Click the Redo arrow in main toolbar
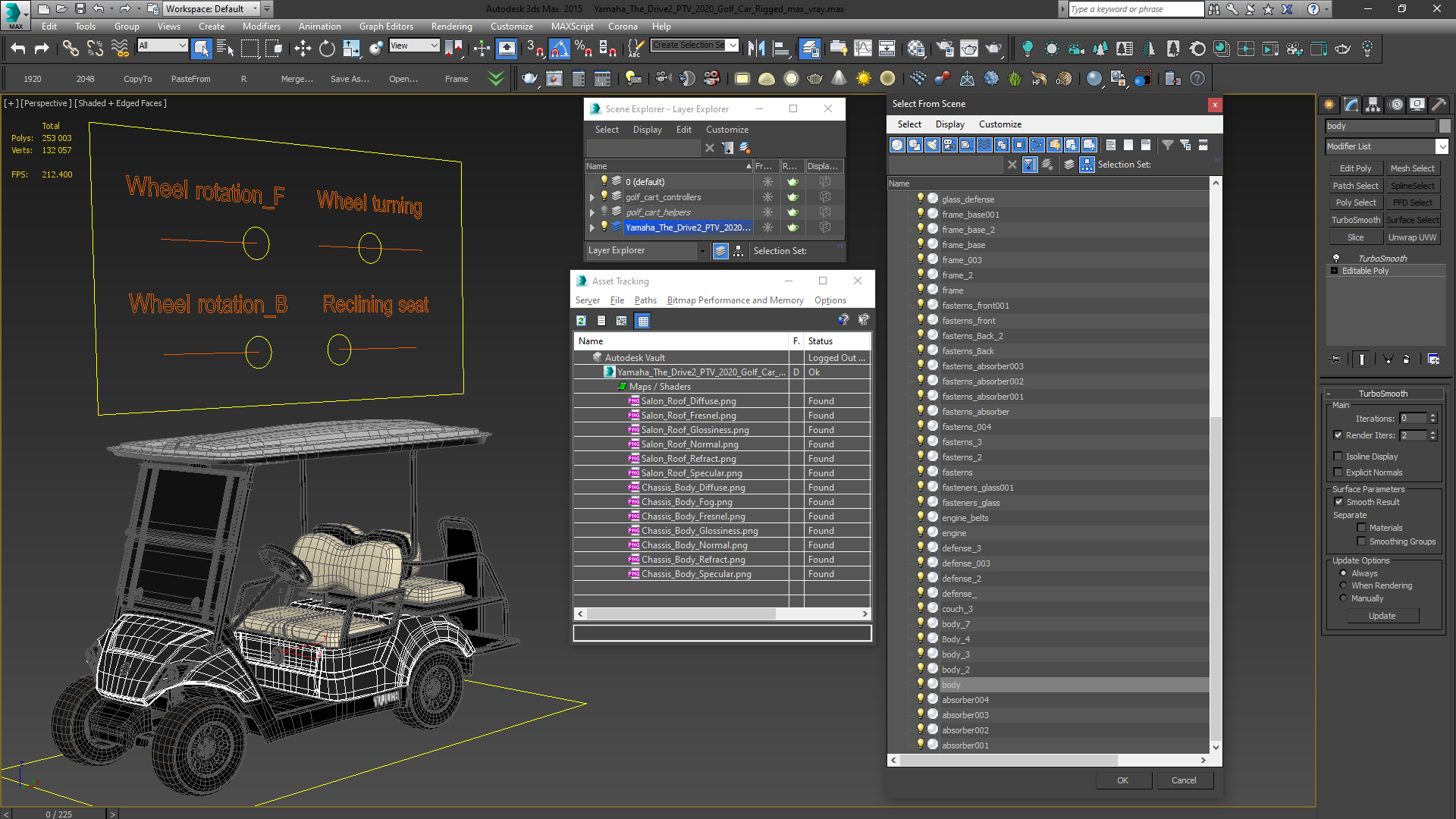This screenshot has width=1456, height=819. tap(42, 49)
